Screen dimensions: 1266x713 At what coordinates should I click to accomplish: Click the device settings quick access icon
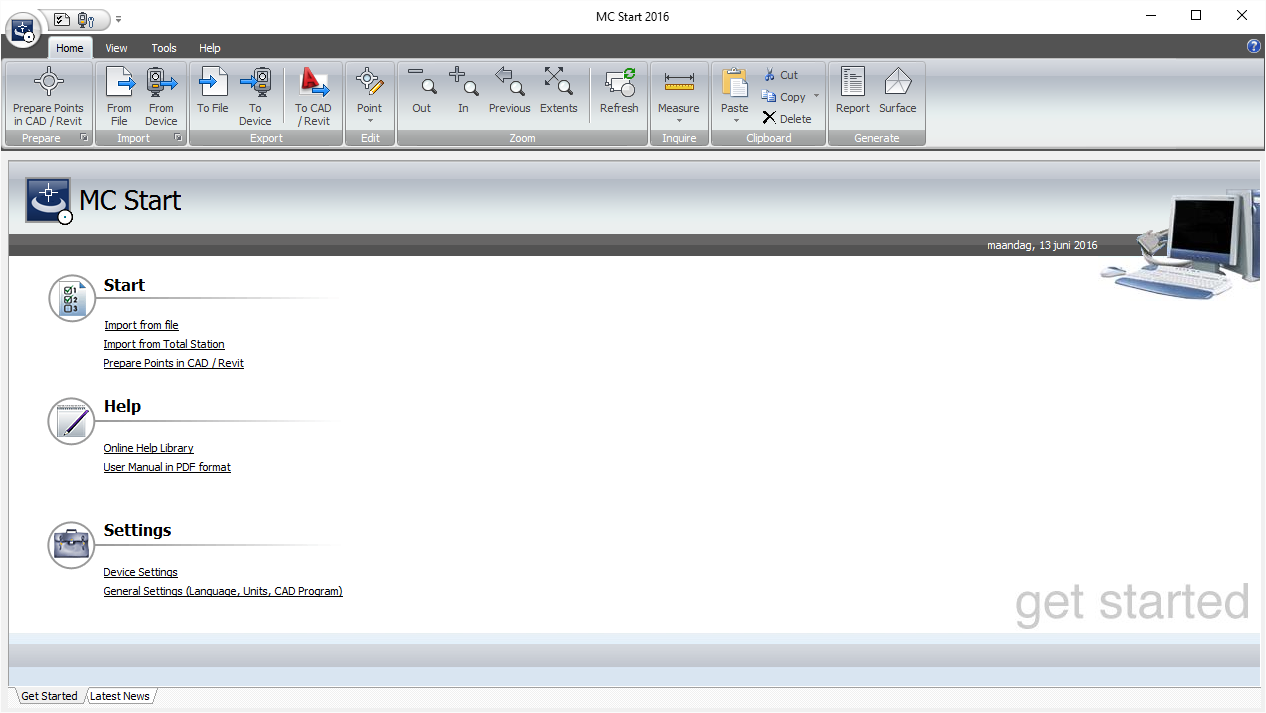[85, 19]
